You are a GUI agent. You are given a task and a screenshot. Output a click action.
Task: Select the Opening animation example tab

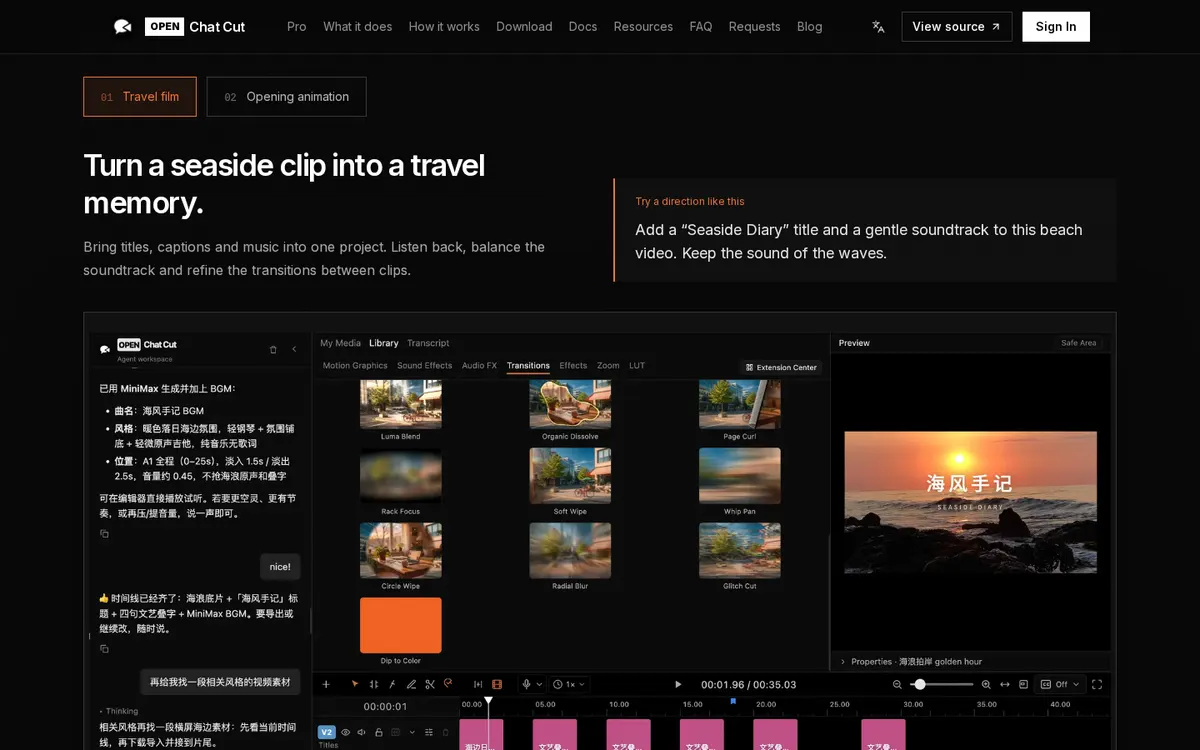point(286,97)
